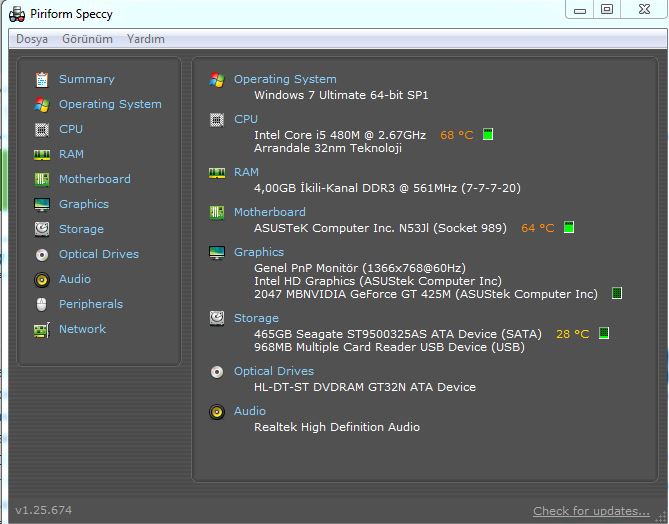This screenshot has height=524, width=669.
Task: Click the Optical Drives heading in summary
Action: coord(273,371)
